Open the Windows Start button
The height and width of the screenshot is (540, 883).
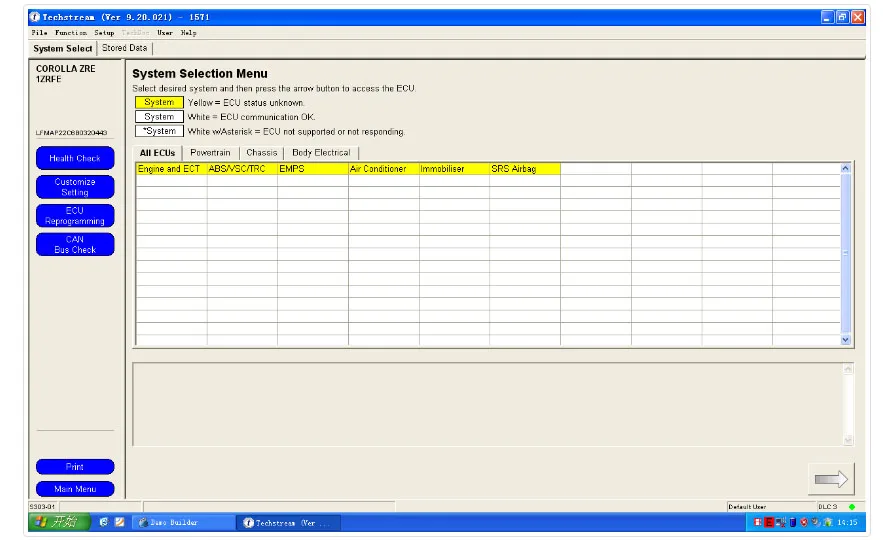59,522
